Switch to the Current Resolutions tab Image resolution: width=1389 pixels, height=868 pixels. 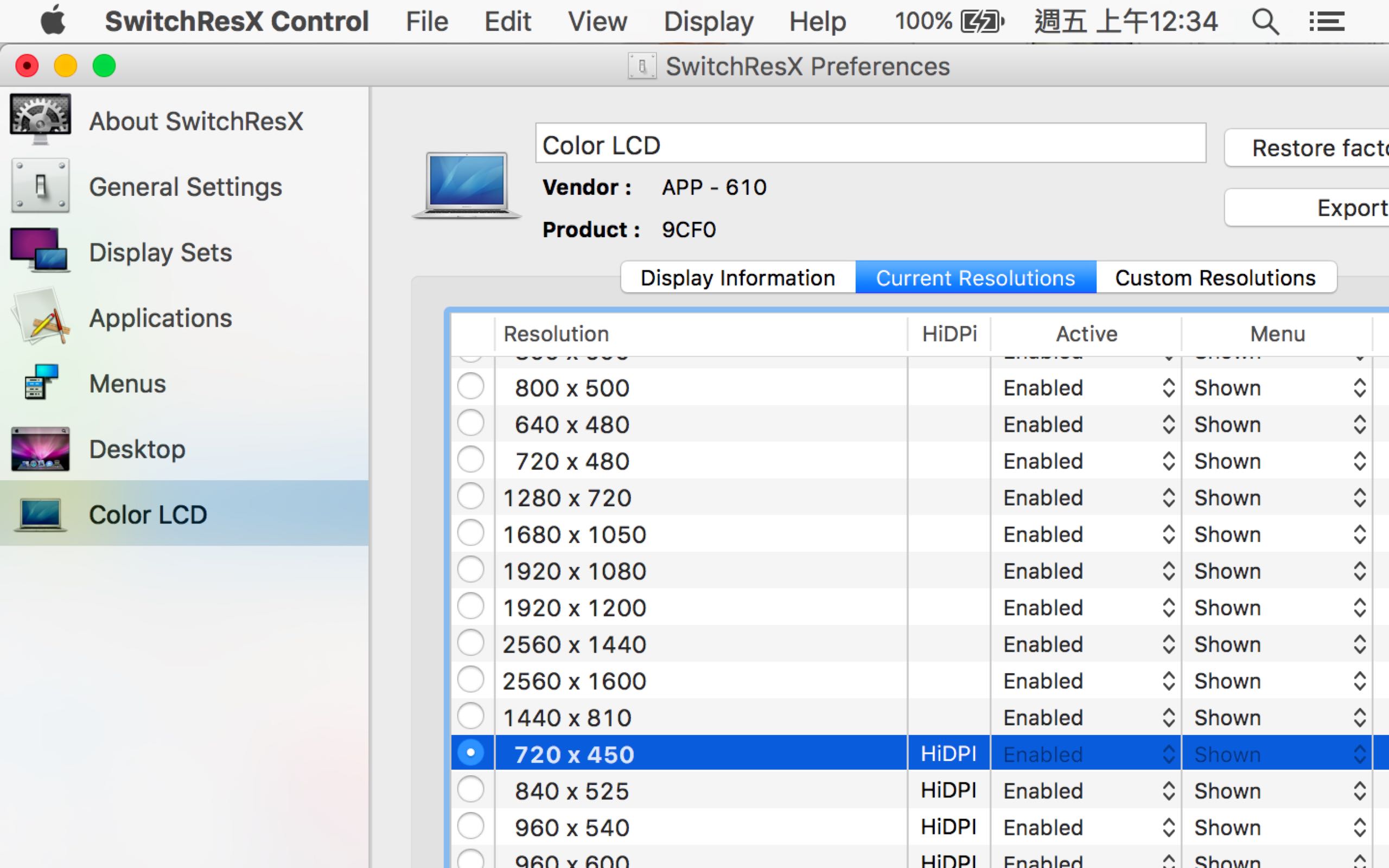976,278
